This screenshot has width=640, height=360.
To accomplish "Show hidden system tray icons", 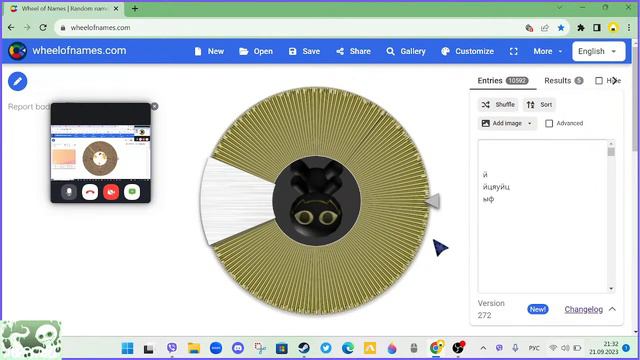I will pyautogui.click(x=483, y=348).
